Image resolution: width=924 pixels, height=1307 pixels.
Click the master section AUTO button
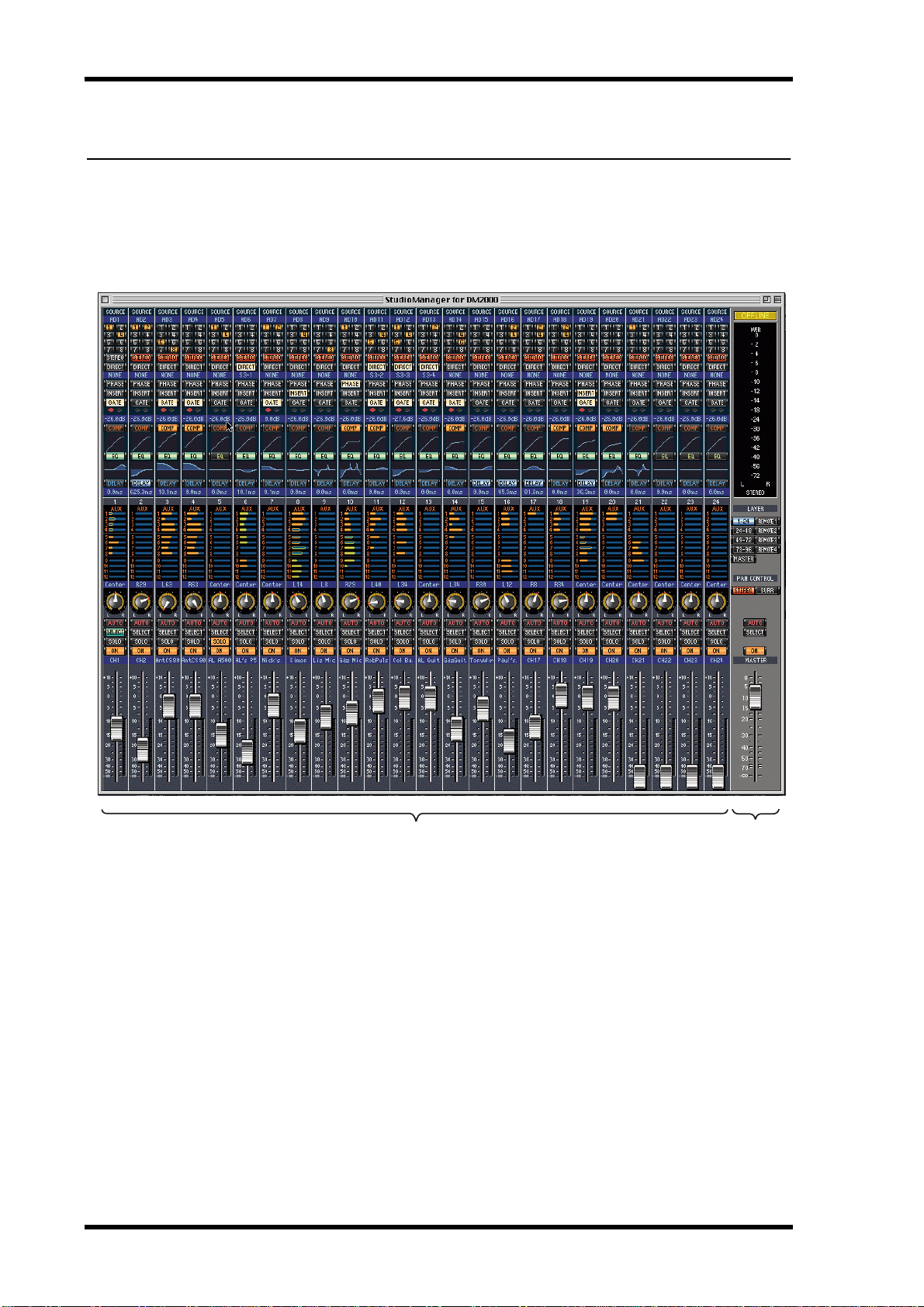pos(755,623)
